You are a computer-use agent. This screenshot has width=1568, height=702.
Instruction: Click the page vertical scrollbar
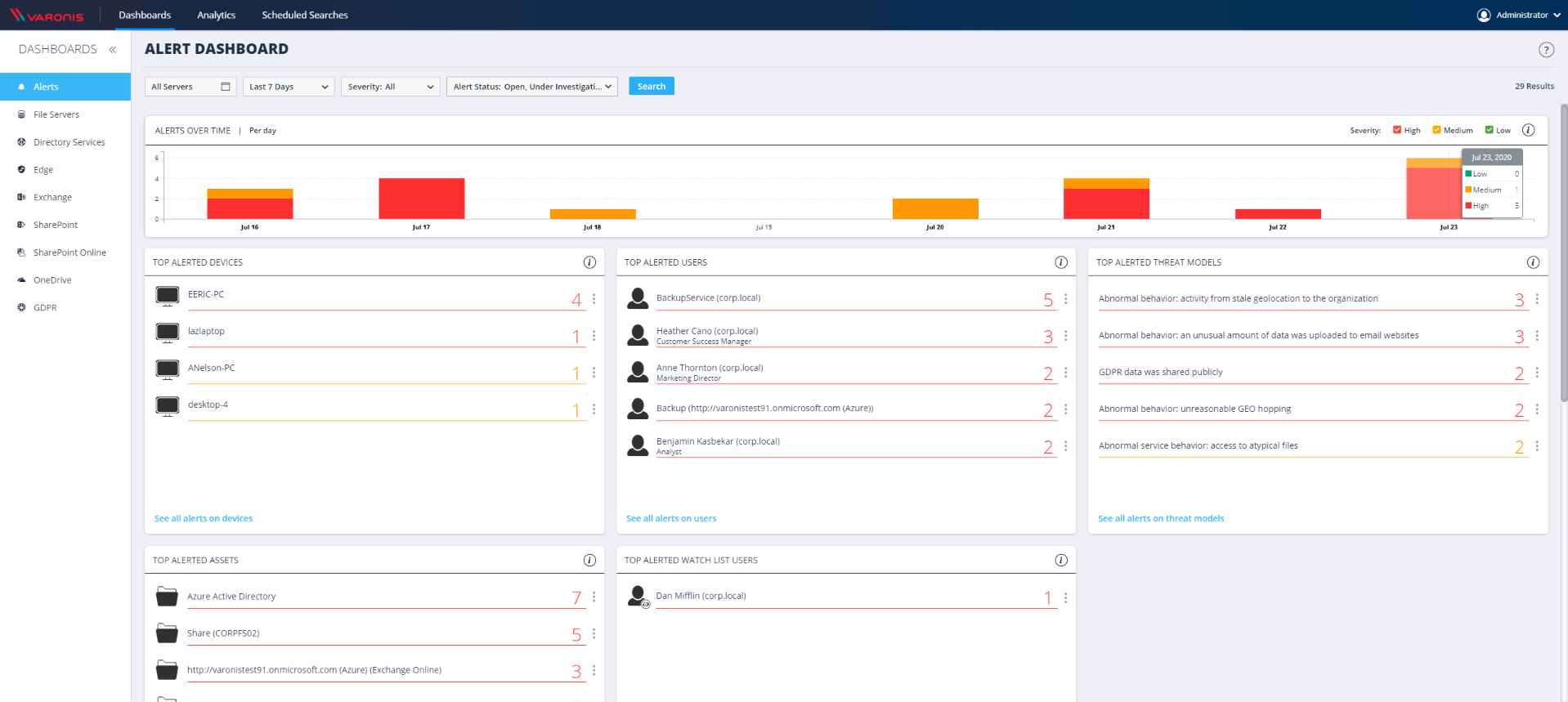pos(1564,253)
